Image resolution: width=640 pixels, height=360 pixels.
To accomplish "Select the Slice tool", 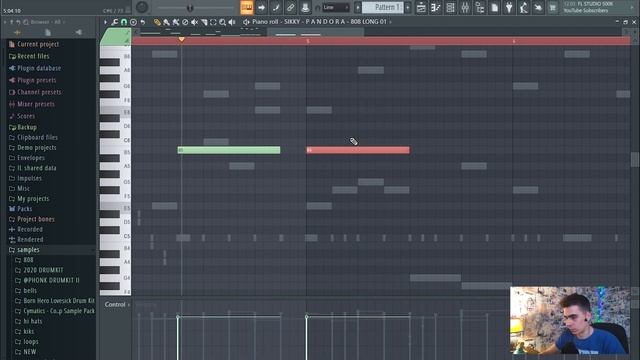I will (x=204, y=22).
